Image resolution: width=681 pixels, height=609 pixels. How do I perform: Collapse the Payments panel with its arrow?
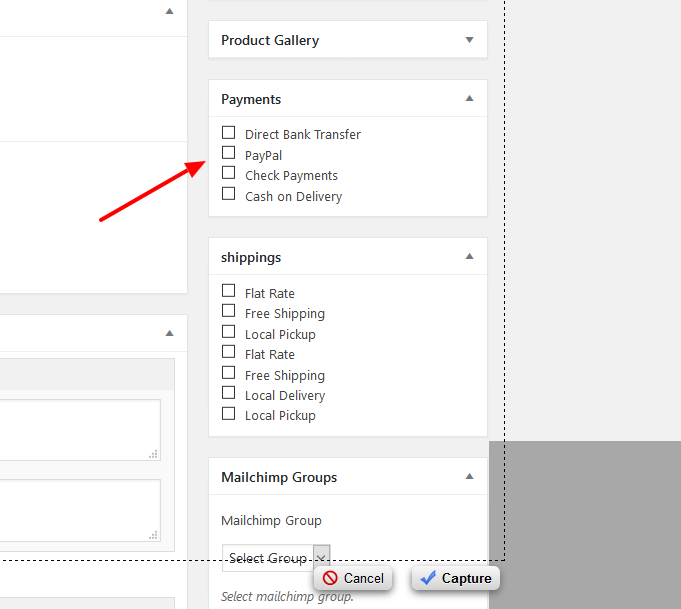coord(469,99)
